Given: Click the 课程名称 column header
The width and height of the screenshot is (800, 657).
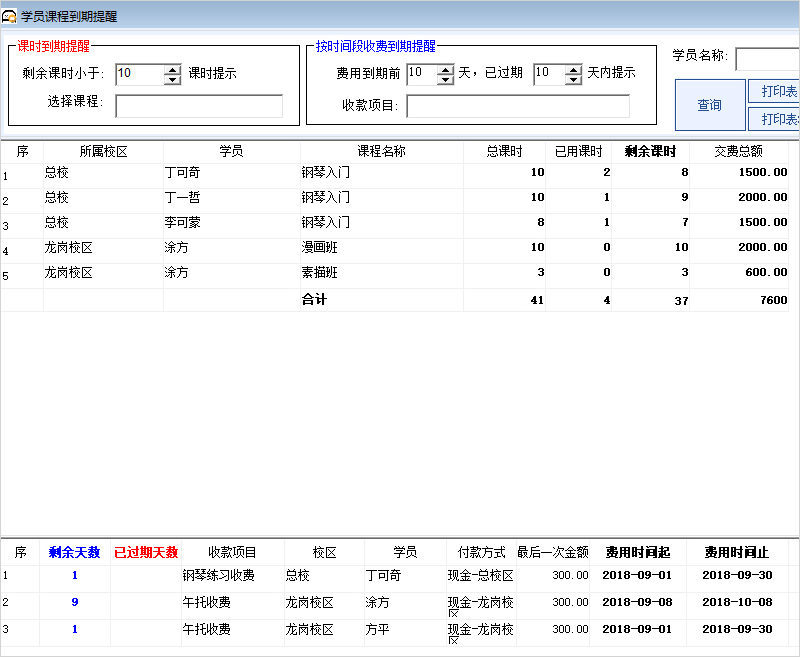Looking at the screenshot, I should [x=382, y=151].
